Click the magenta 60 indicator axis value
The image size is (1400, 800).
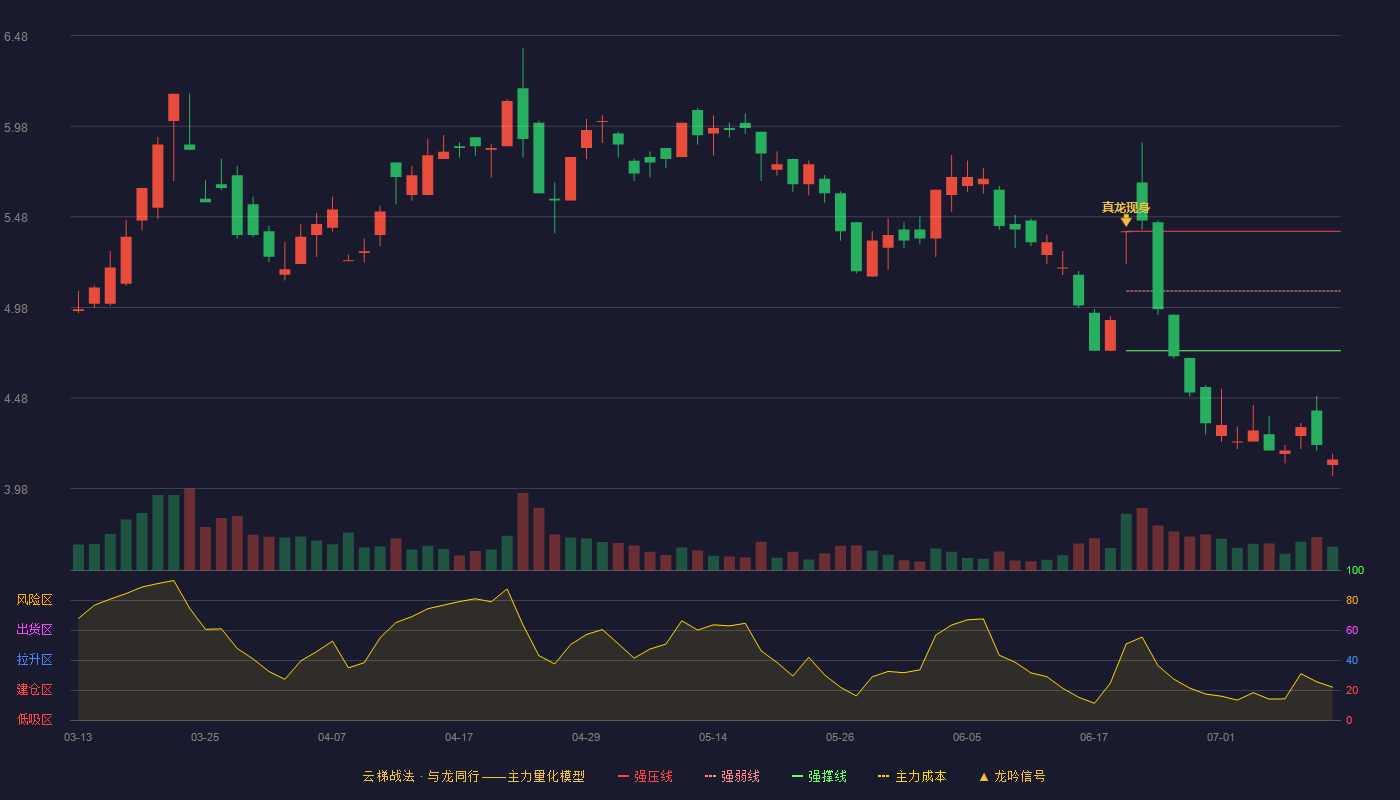click(x=1352, y=630)
